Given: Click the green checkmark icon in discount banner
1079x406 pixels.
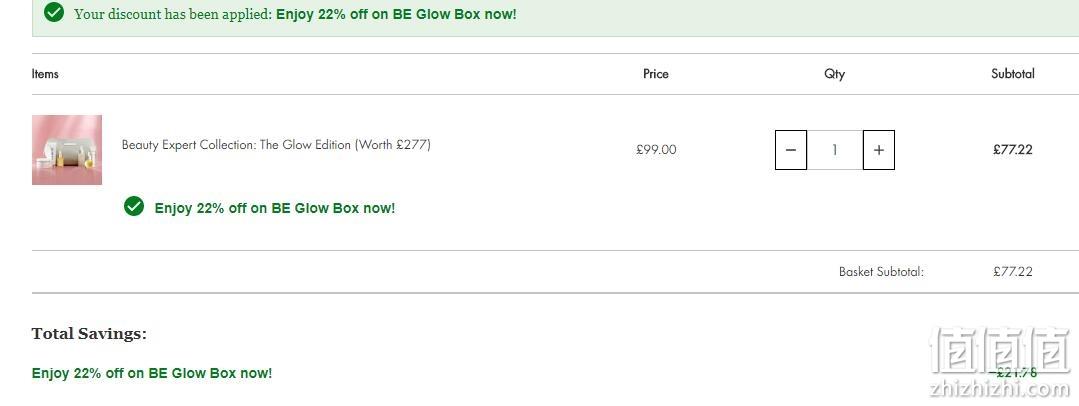Looking at the screenshot, I should click(x=54, y=12).
